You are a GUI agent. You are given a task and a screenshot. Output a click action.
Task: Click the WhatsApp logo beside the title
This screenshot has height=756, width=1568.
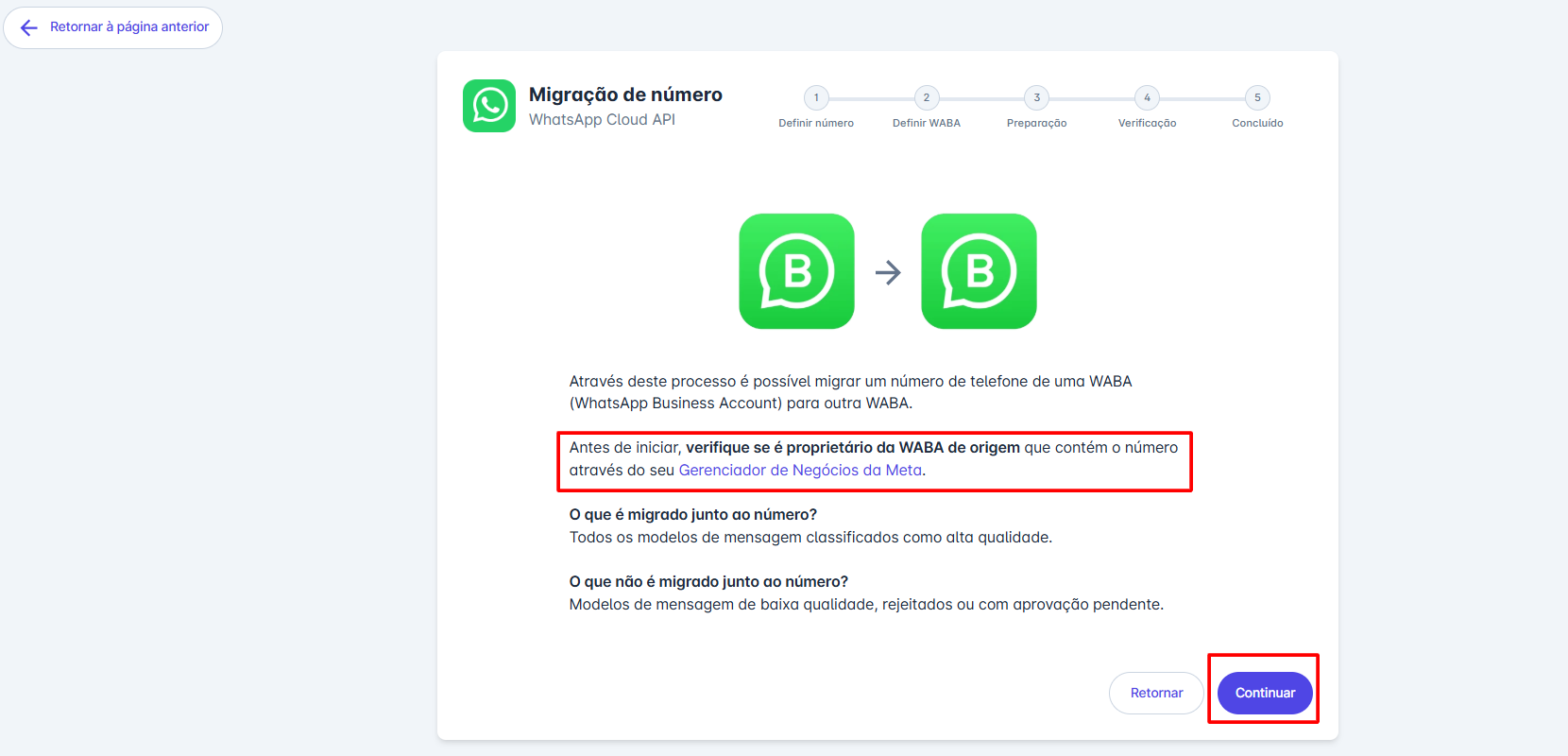(489, 106)
